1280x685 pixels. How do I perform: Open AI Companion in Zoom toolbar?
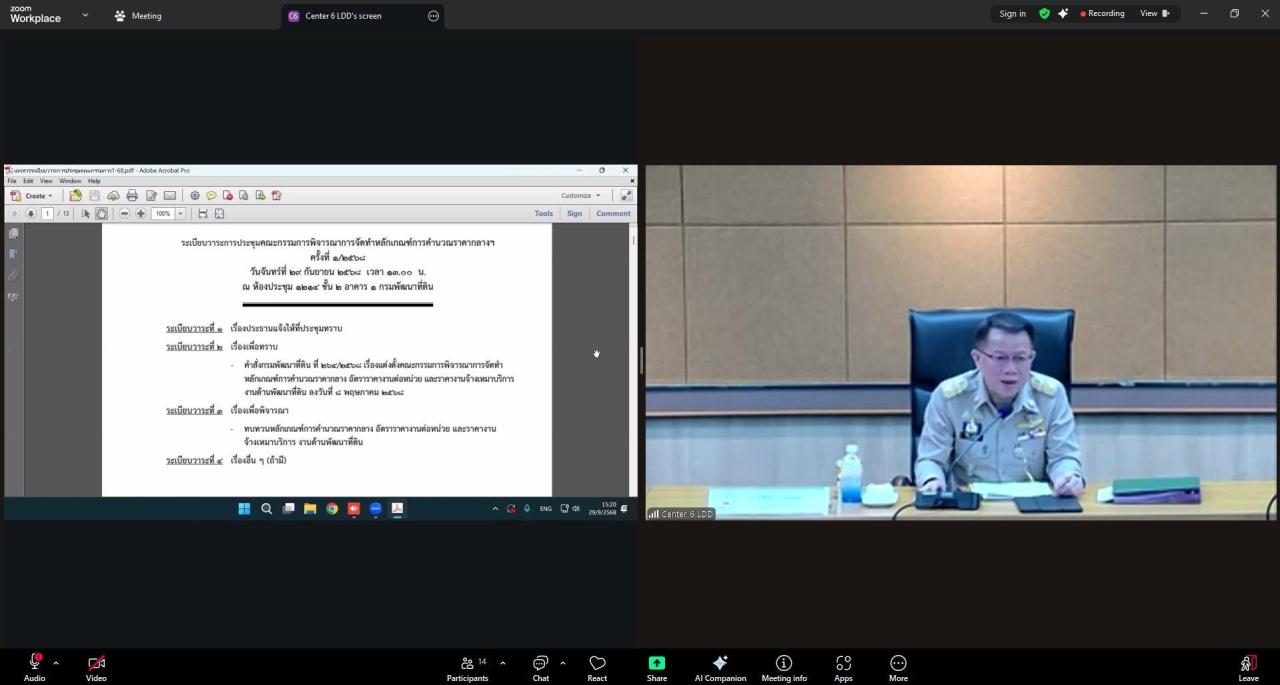pyautogui.click(x=720, y=667)
